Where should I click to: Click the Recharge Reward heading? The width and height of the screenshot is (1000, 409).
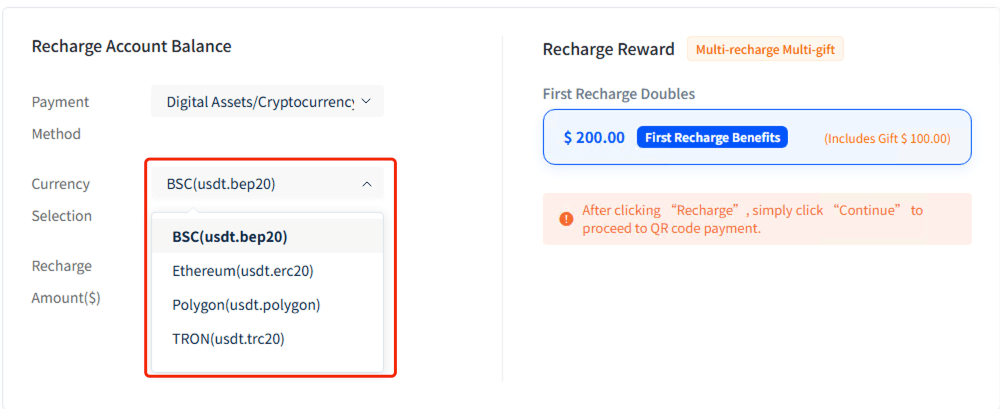pyautogui.click(x=609, y=49)
